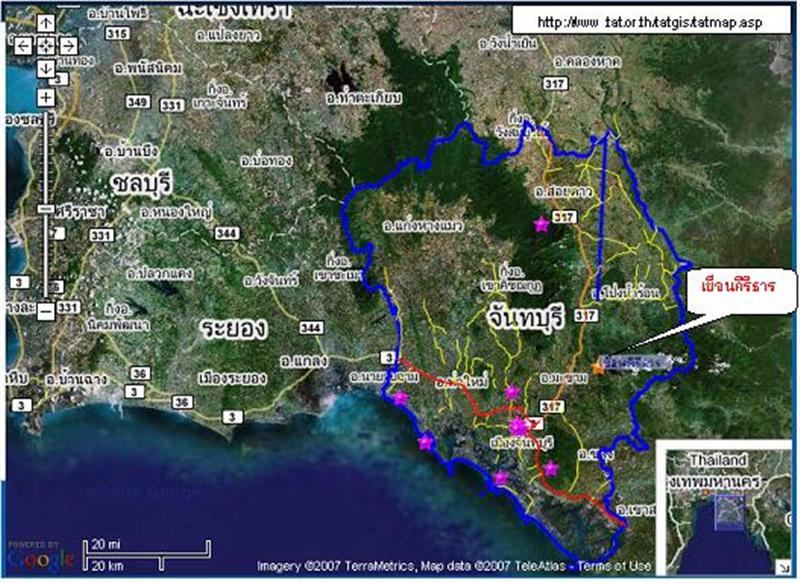Screen dimensions: 800x583
Task: Zoom out using the minus button
Action: (x=46, y=311)
